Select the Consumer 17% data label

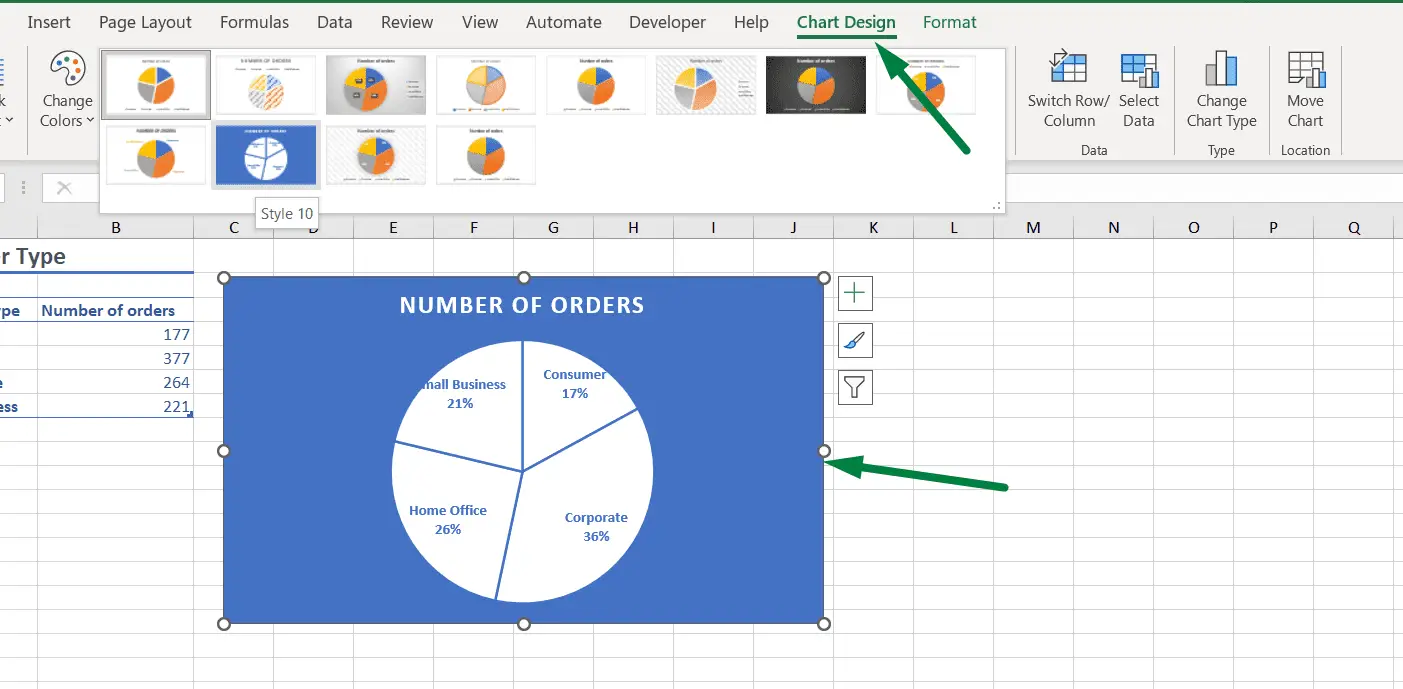[x=574, y=384]
